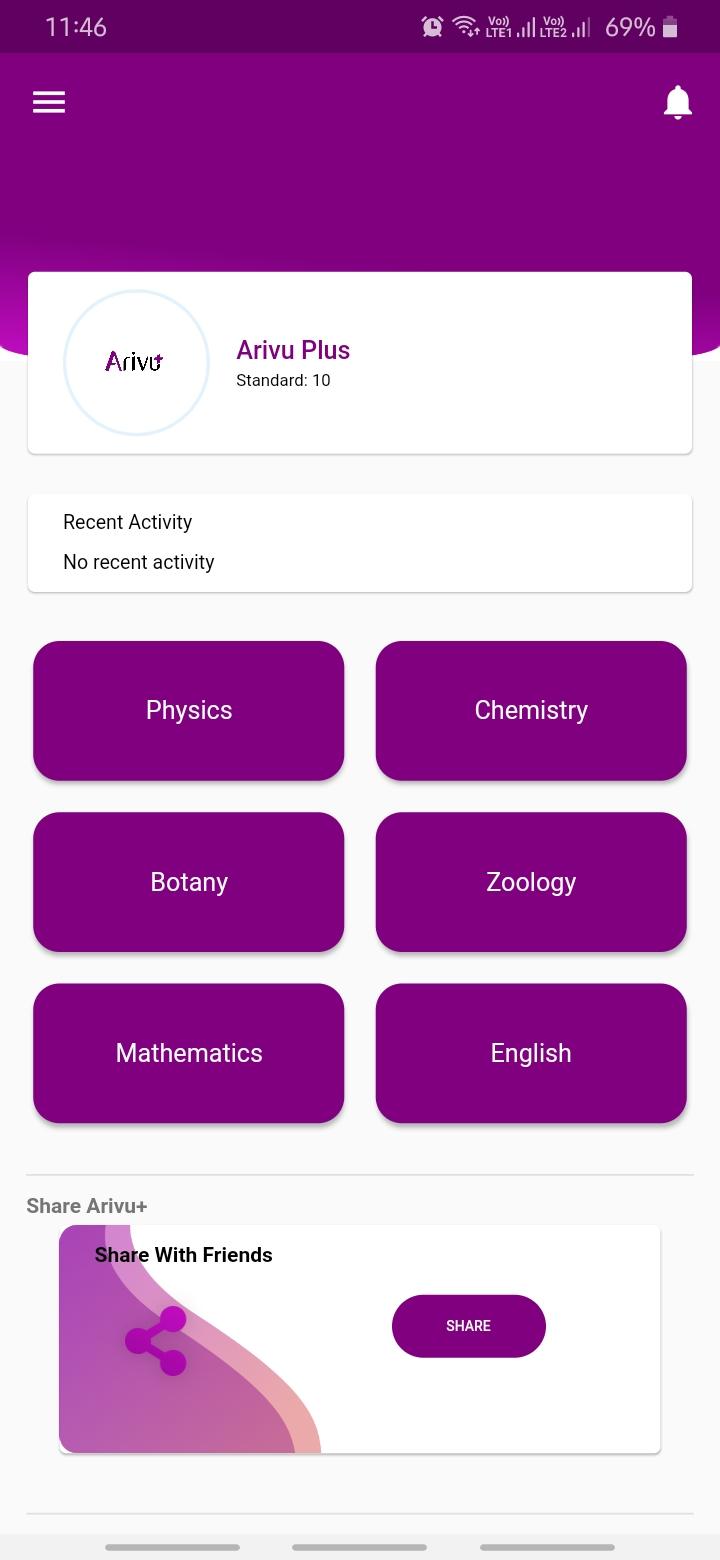Tap the purple share graphic icon
Screen dimensions: 720x1560
[157, 1341]
